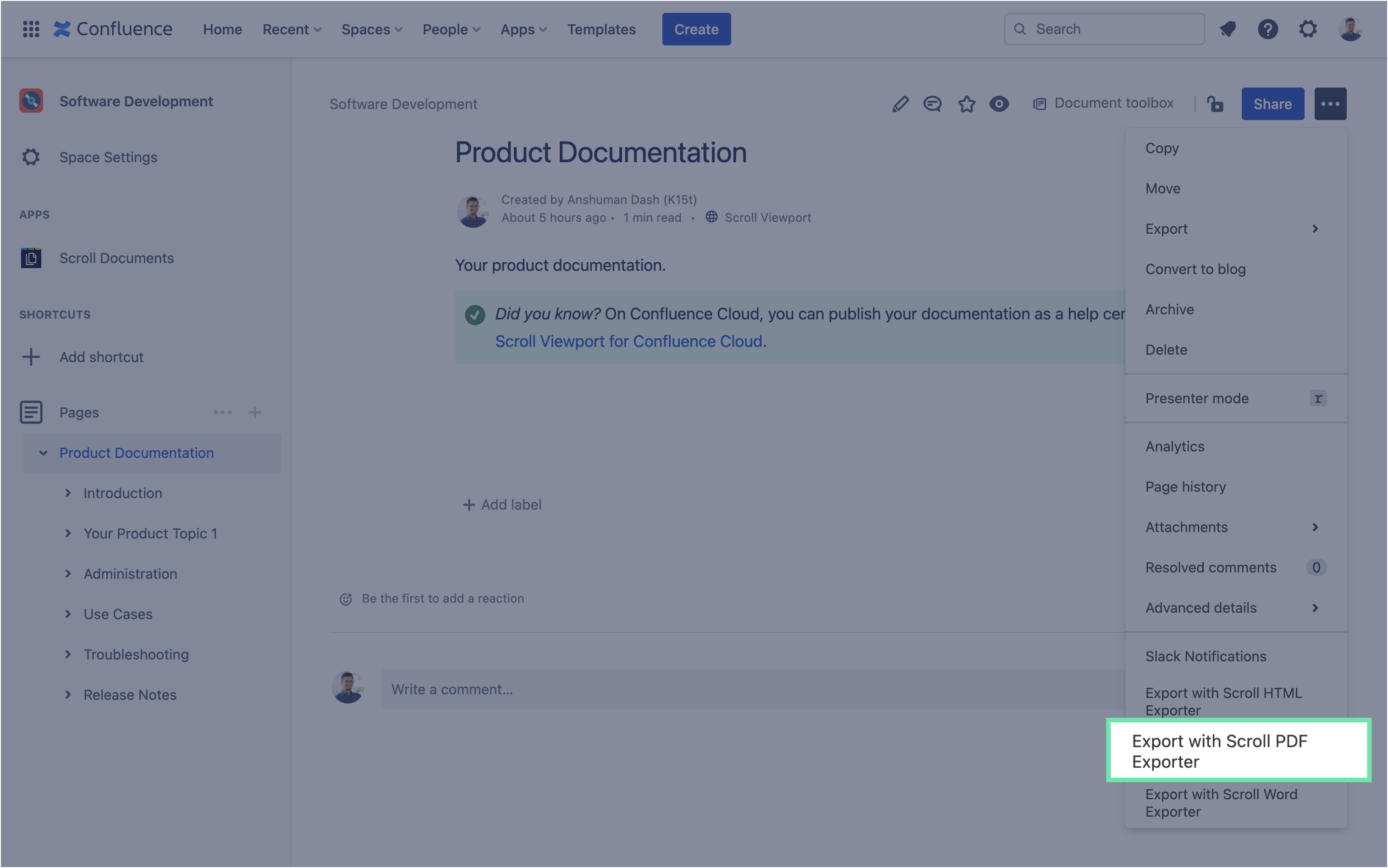Click the Write a comment field
The width and height of the screenshot is (1388, 868).
pyautogui.click(x=746, y=689)
